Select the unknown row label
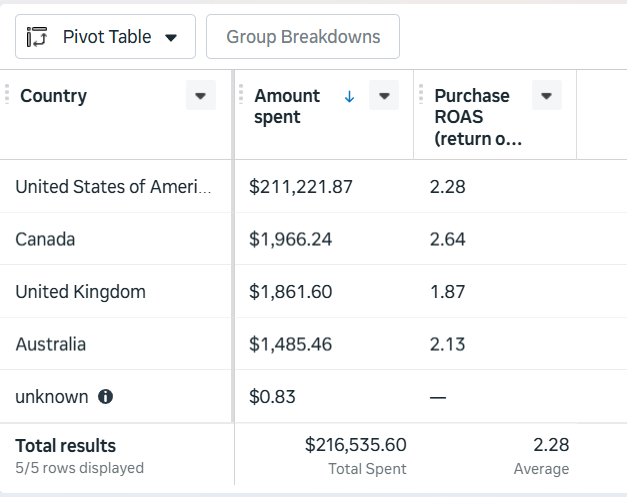Screen dimensions: 627x497 (x=52, y=397)
